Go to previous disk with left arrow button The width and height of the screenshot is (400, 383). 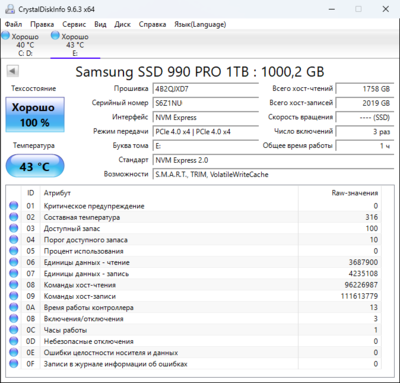[13, 71]
